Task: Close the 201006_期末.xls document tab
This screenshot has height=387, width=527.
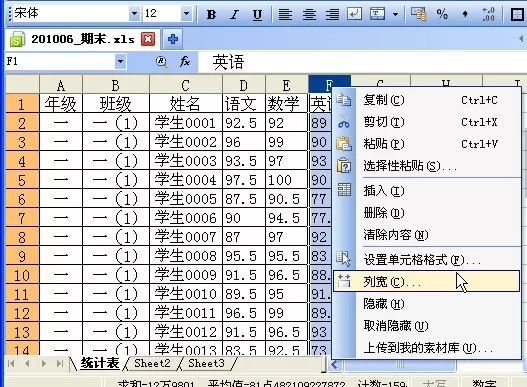Action: (148, 39)
